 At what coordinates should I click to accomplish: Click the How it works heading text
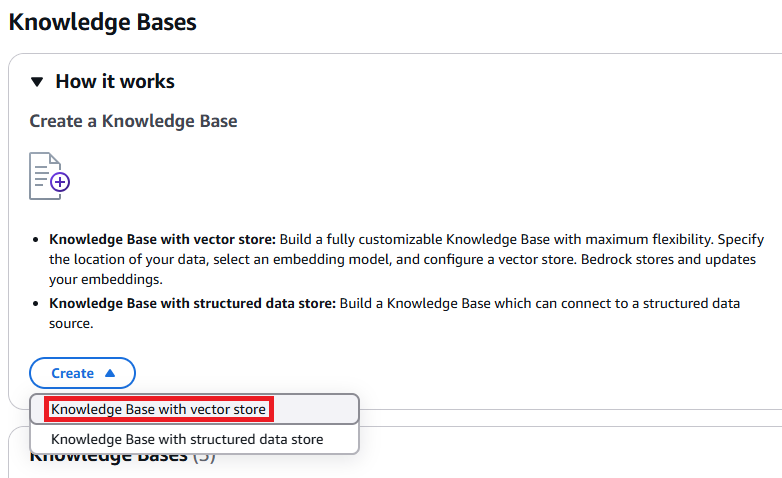(x=114, y=82)
